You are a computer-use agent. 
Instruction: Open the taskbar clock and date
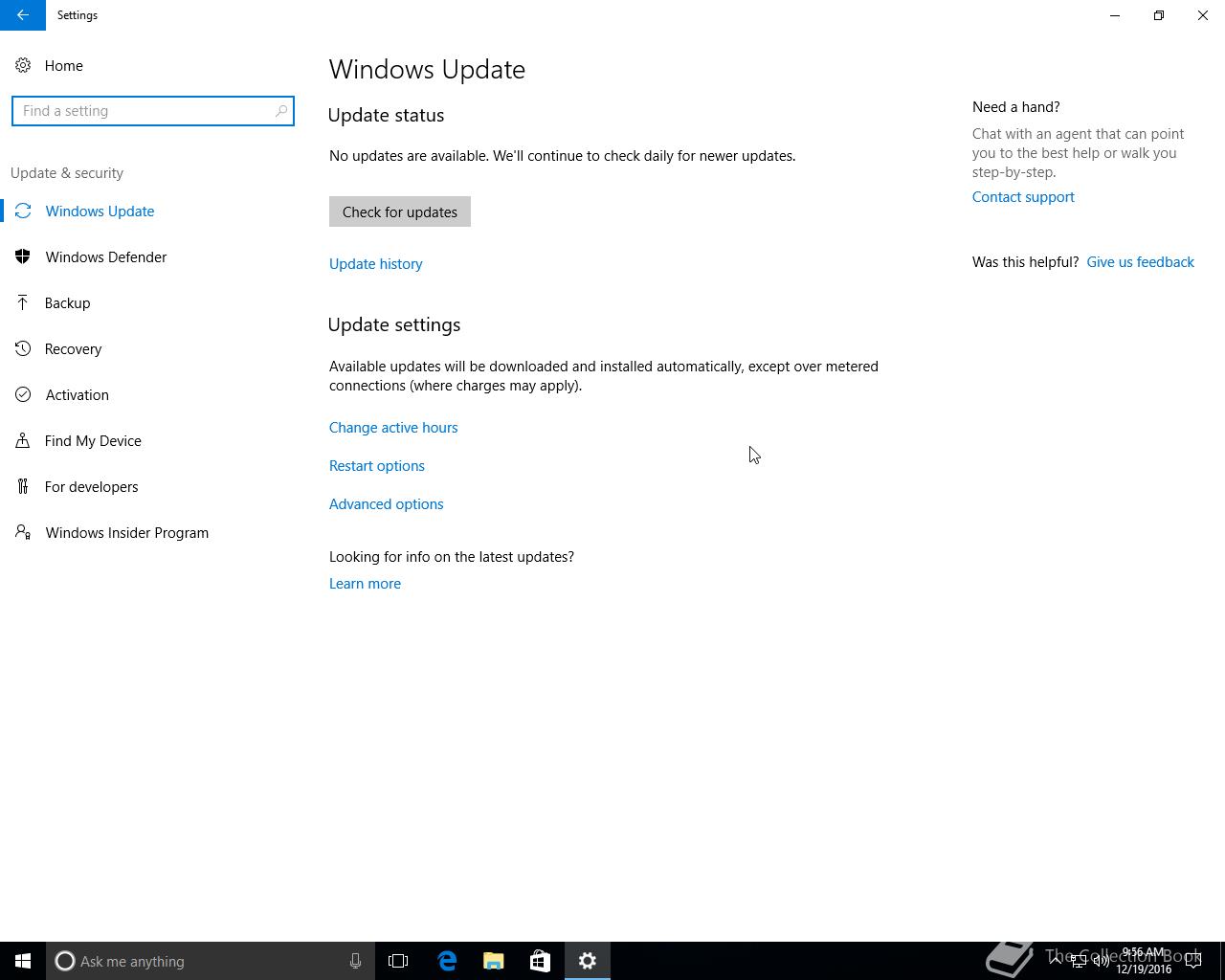(x=1144, y=961)
